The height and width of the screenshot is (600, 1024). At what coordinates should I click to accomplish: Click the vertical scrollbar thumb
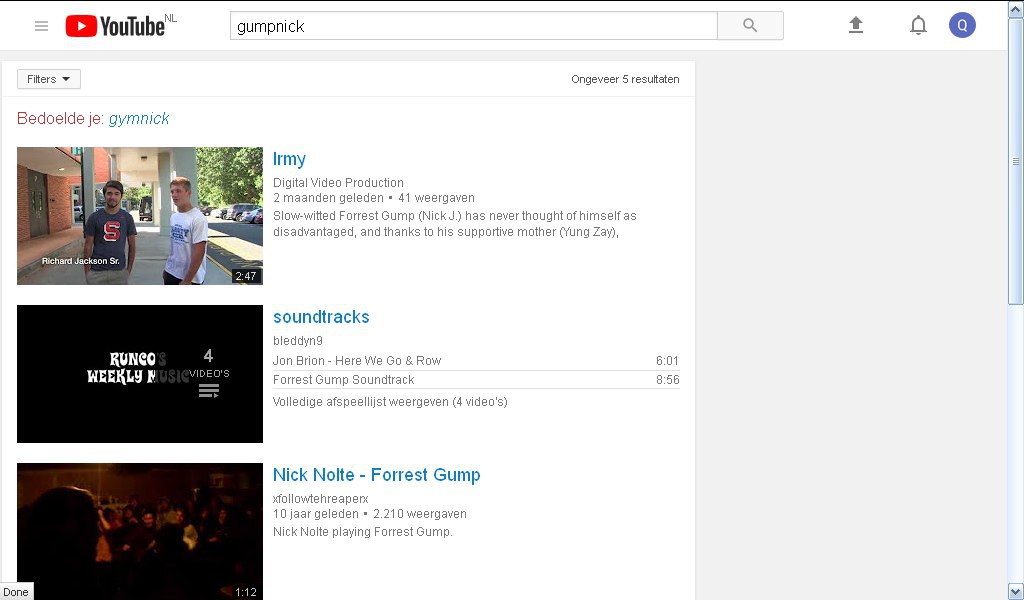[1016, 161]
